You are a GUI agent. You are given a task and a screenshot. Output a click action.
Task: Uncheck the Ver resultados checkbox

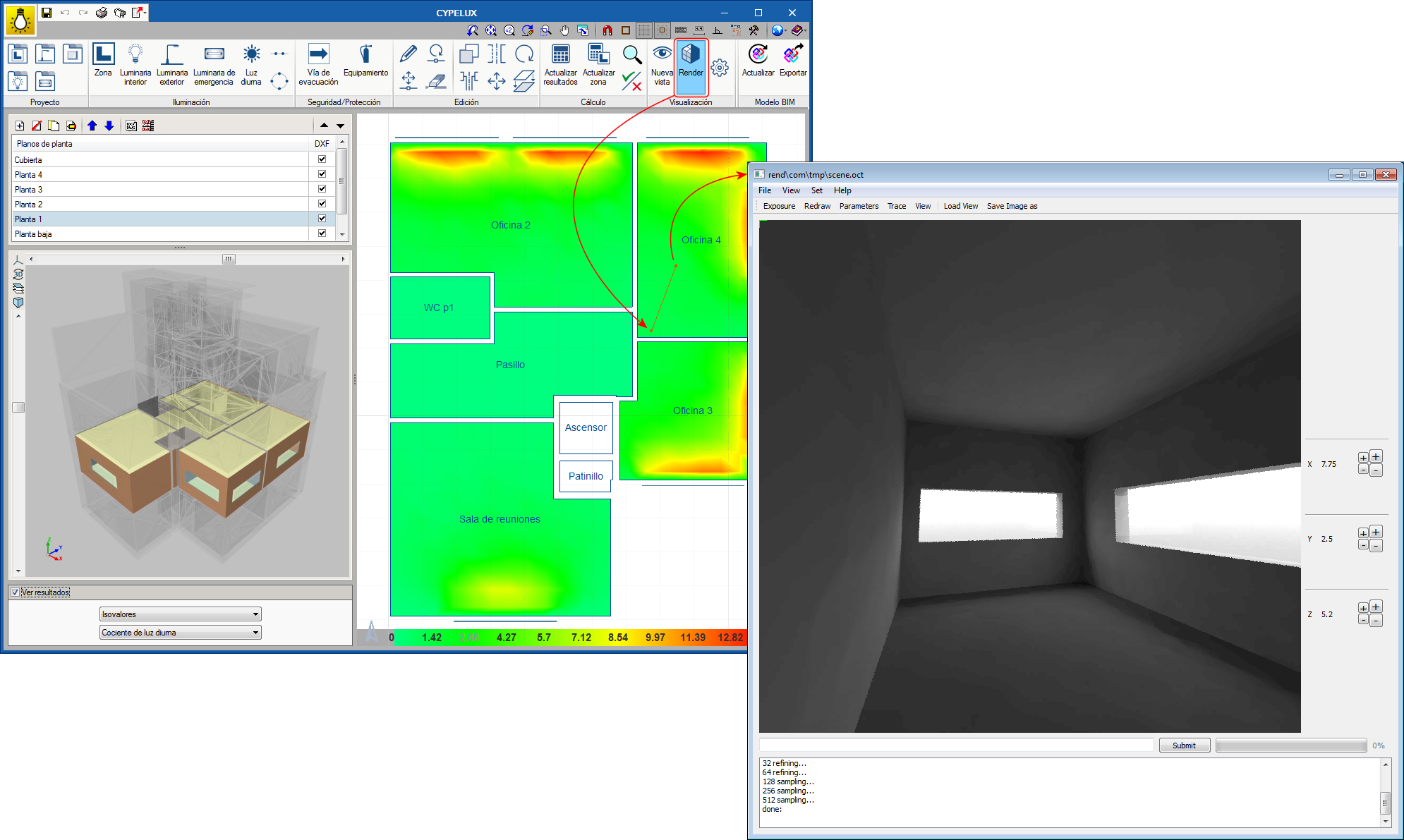[x=15, y=592]
